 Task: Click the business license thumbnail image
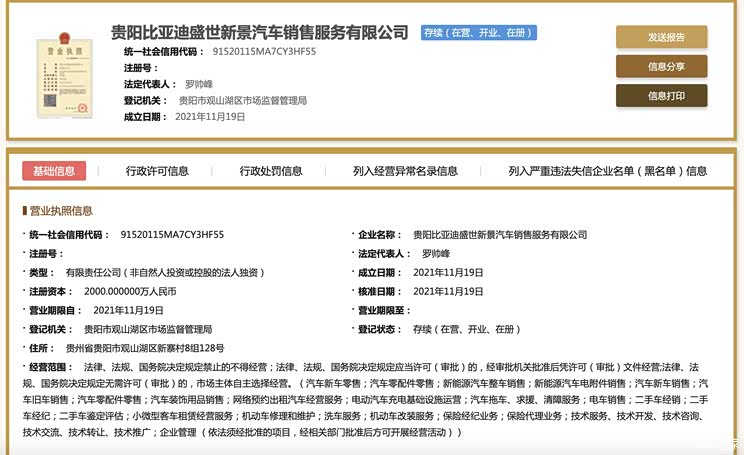pyautogui.click(x=65, y=75)
